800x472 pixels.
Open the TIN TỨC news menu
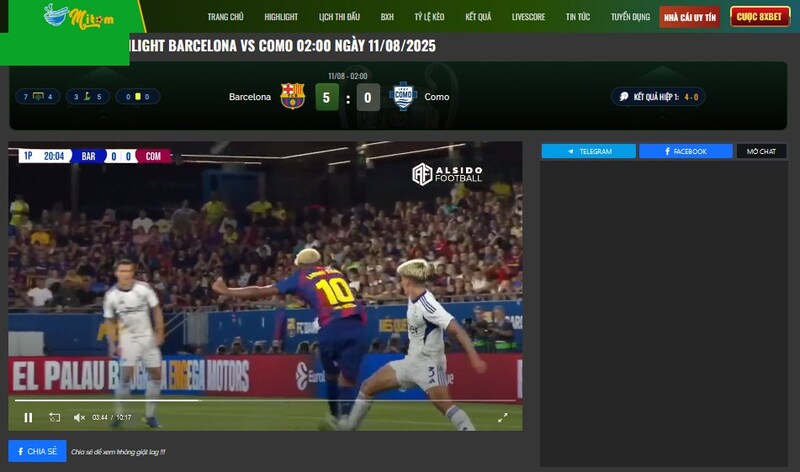pyautogui.click(x=578, y=17)
